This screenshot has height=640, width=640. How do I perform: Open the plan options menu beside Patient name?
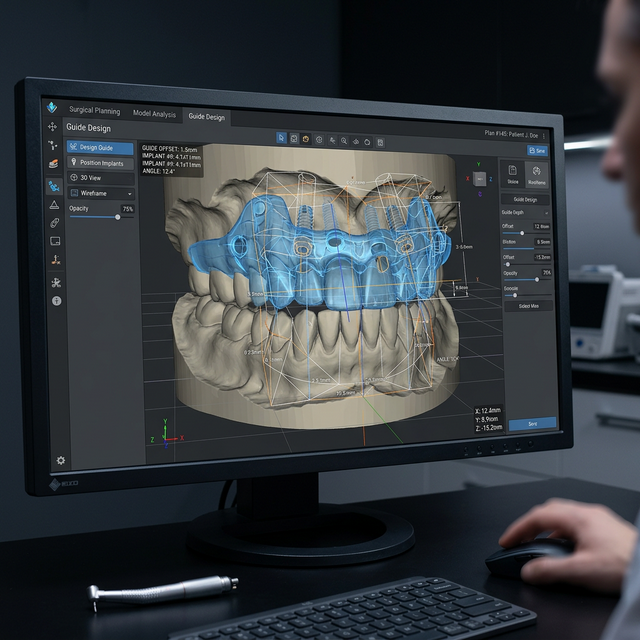[544, 134]
